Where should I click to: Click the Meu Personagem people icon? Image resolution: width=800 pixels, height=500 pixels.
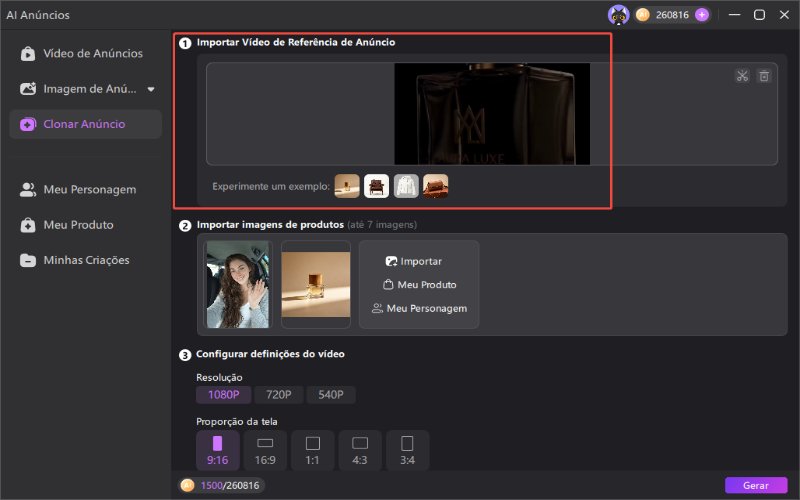coord(28,190)
